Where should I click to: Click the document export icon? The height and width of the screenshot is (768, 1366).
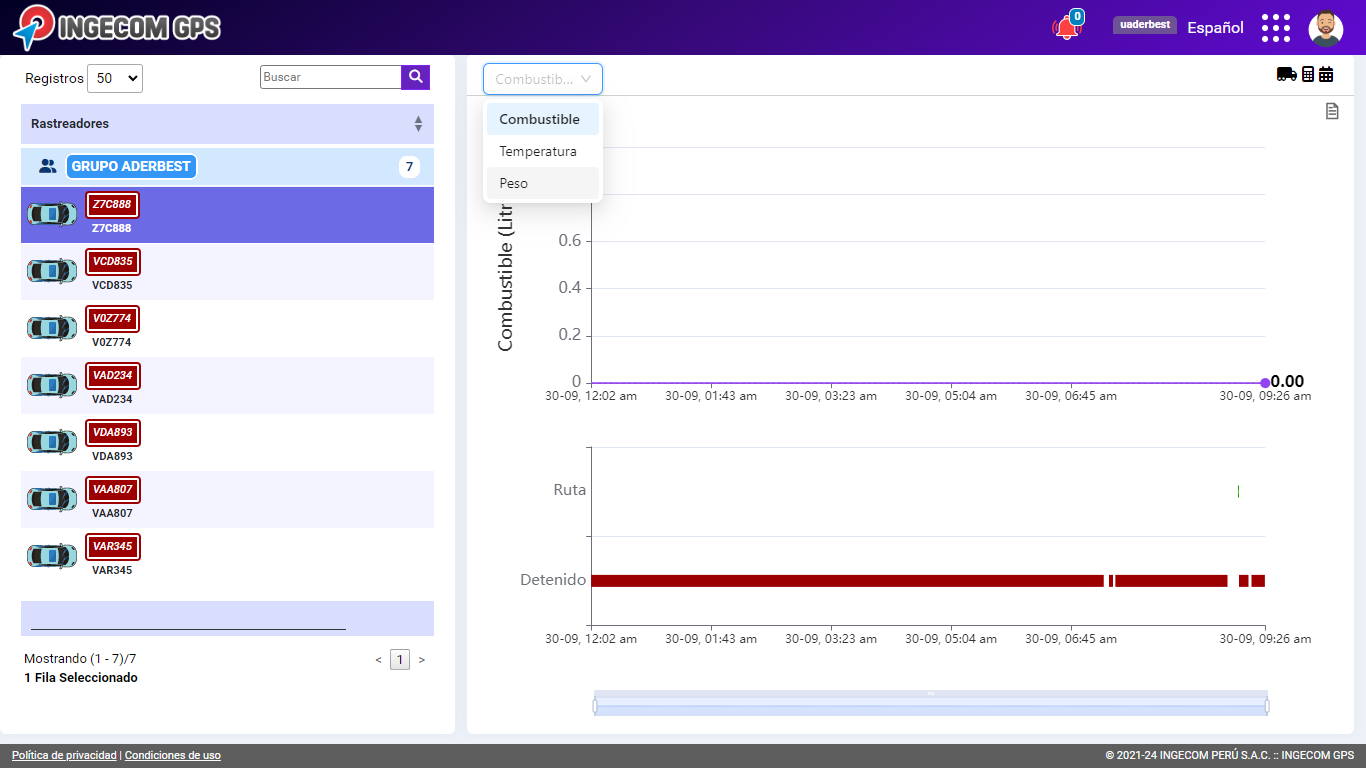[x=1332, y=111]
